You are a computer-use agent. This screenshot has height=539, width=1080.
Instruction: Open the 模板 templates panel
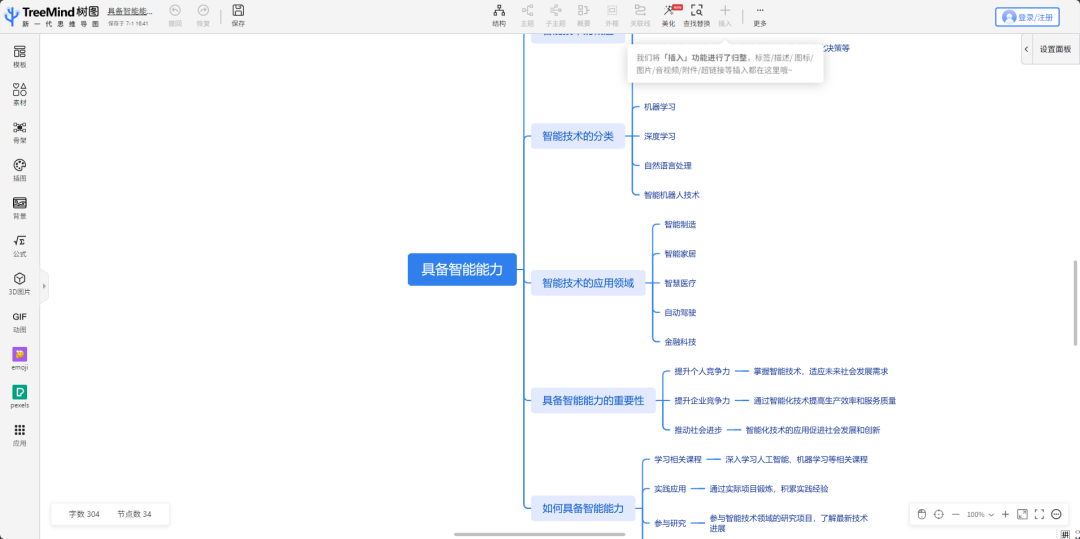(x=19, y=56)
